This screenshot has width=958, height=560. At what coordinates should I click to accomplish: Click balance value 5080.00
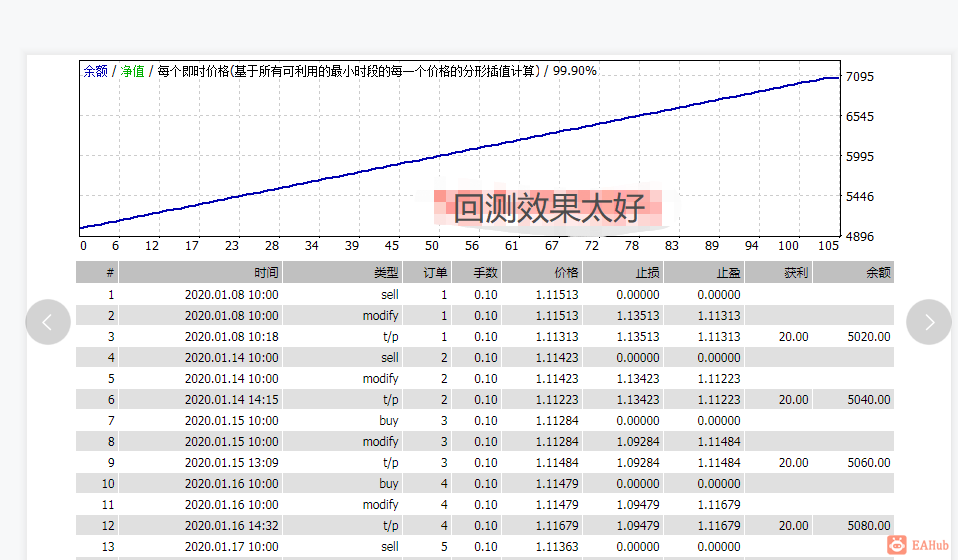click(869, 526)
